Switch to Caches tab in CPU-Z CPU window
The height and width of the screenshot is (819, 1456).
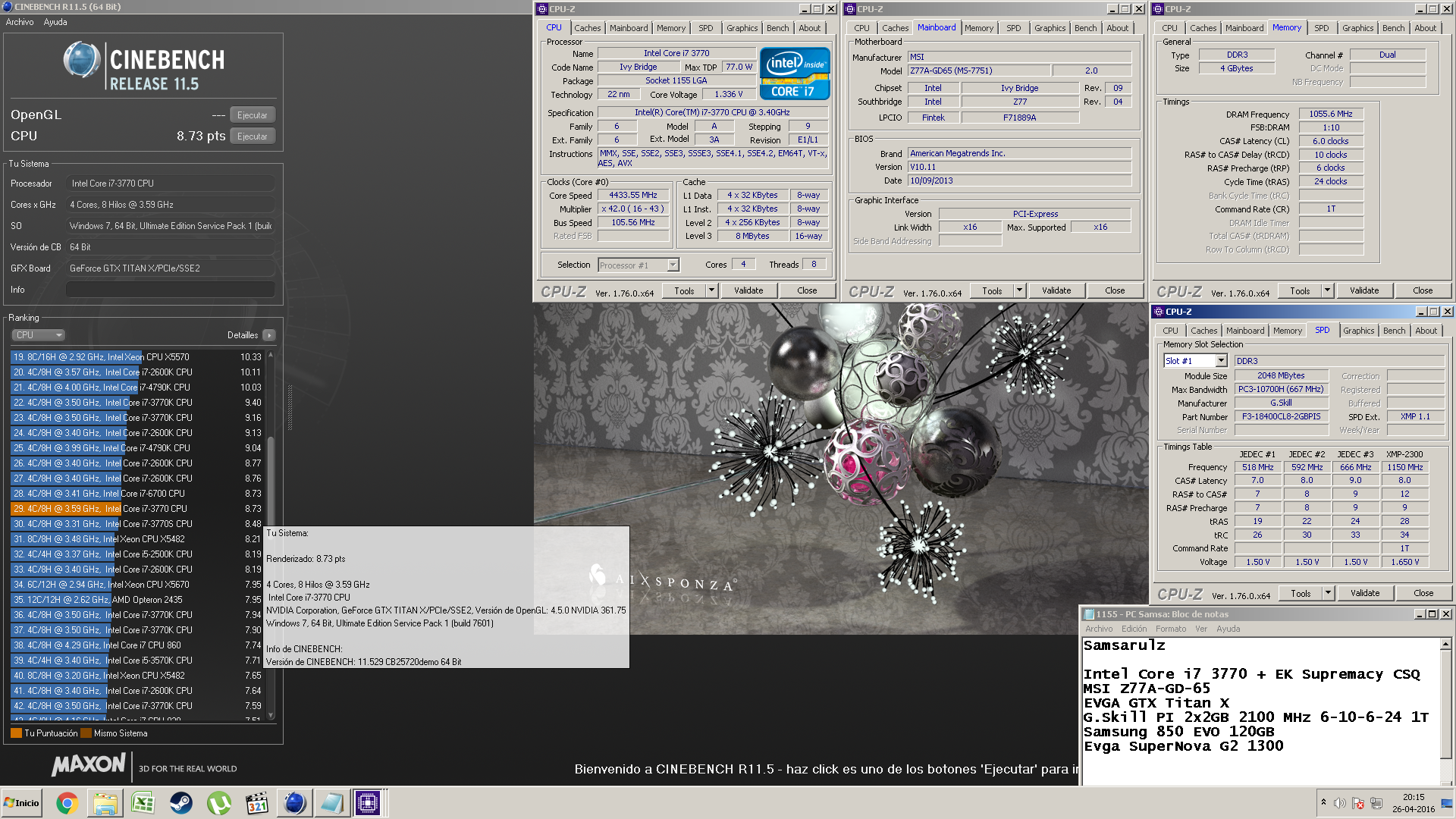point(587,28)
